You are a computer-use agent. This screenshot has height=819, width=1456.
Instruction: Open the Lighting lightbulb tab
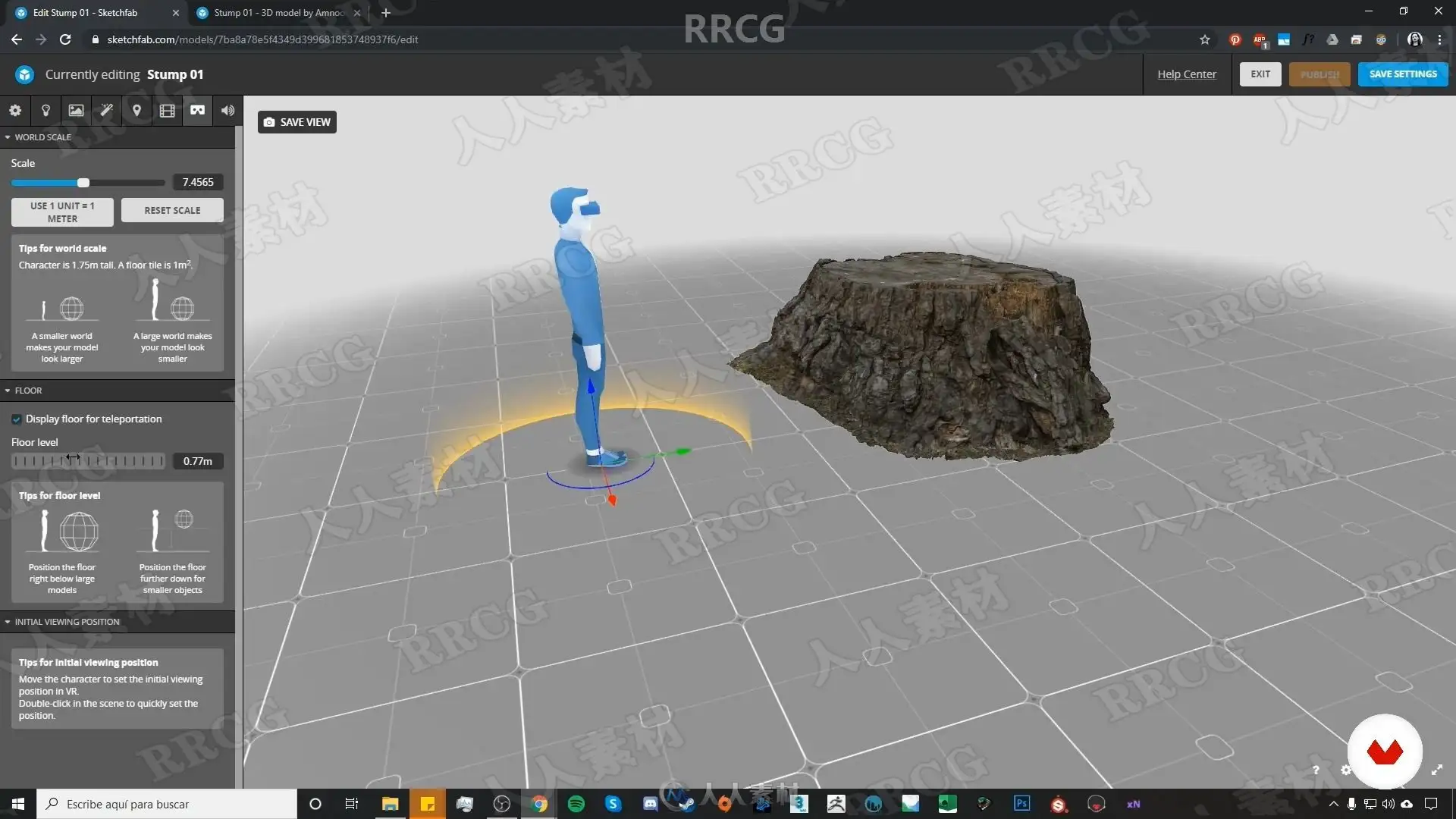pyautogui.click(x=45, y=111)
